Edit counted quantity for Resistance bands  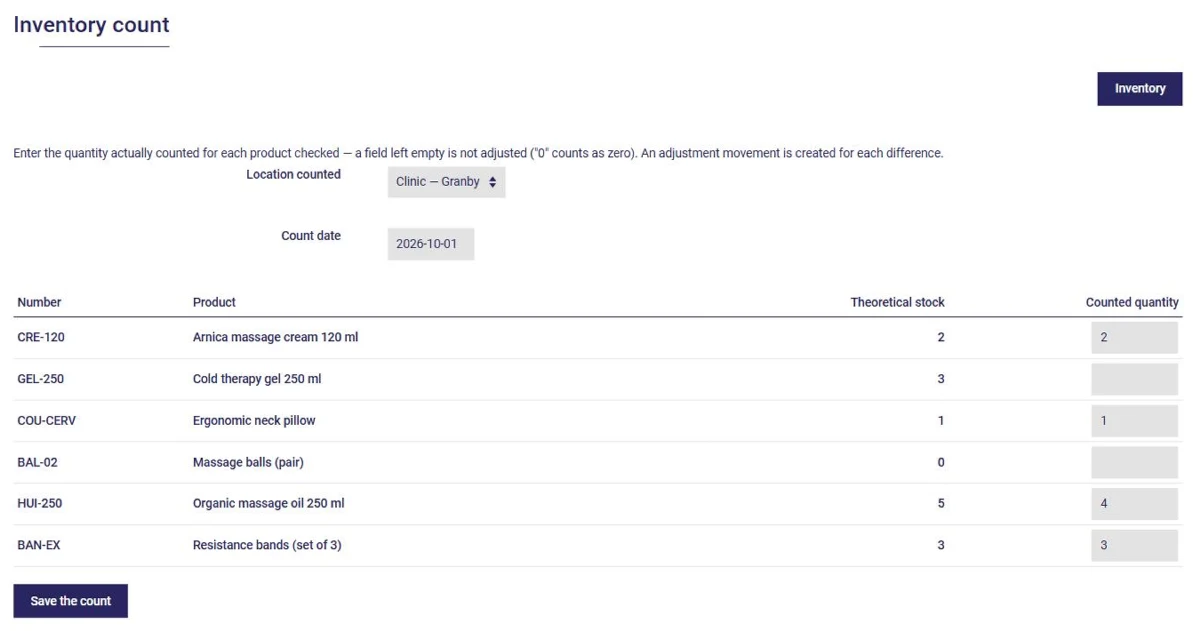click(1134, 546)
